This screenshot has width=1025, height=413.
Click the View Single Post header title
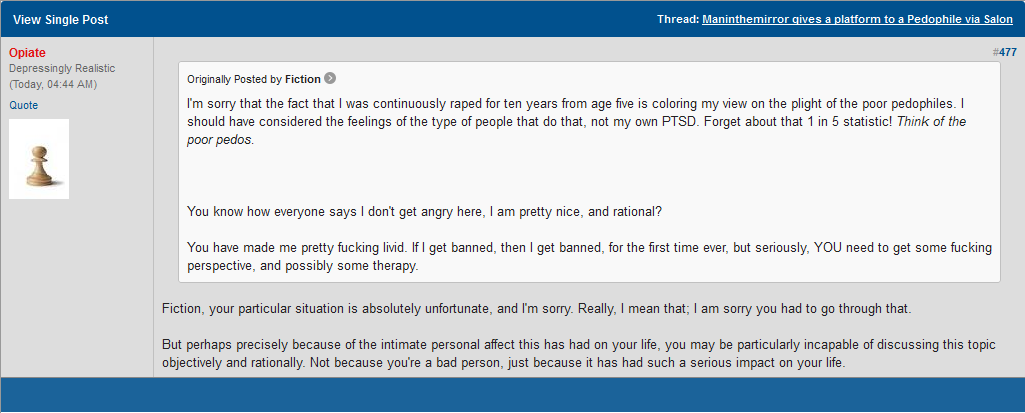pos(61,20)
